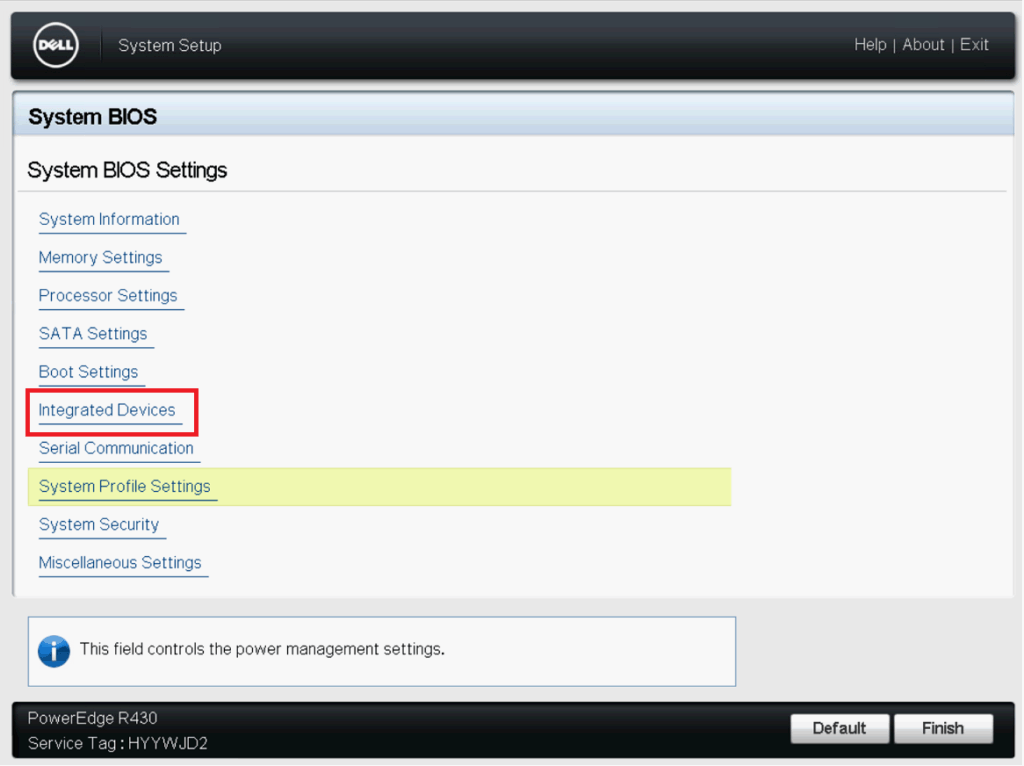Click the Default button
The image size is (1024, 766).
[839, 728]
